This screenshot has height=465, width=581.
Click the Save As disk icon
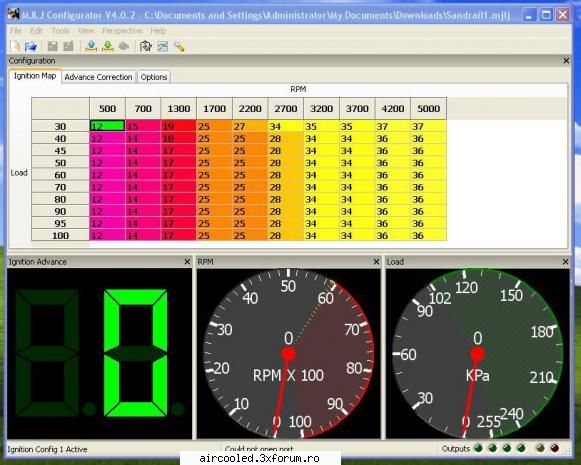point(68,46)
